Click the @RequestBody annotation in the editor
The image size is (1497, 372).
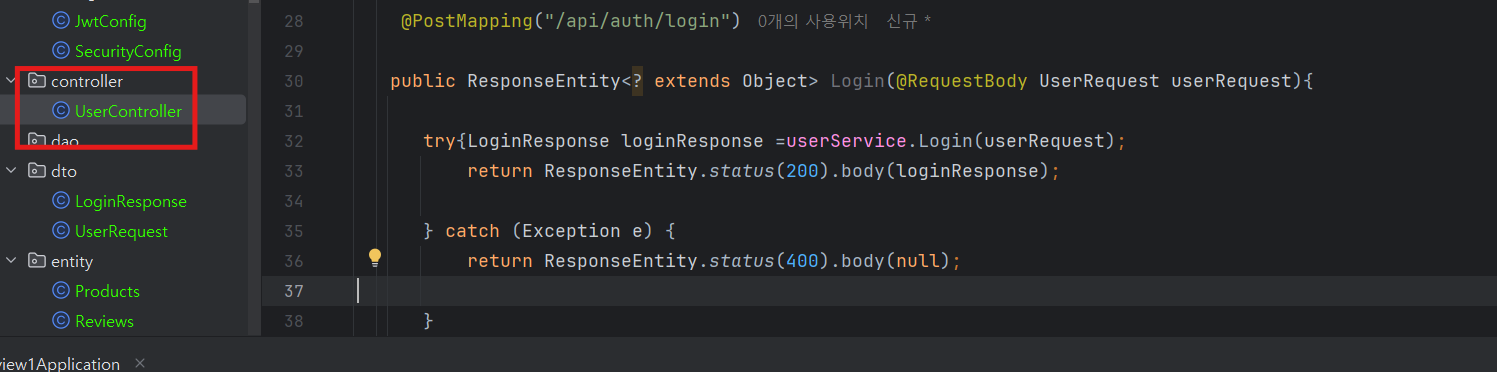click(x=962, y=81)
